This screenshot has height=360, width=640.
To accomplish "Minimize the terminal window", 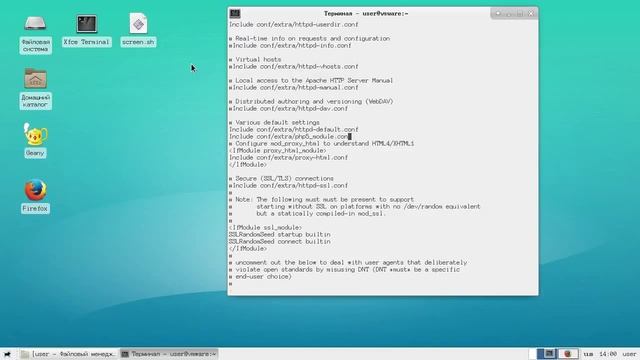I will 509,14.
